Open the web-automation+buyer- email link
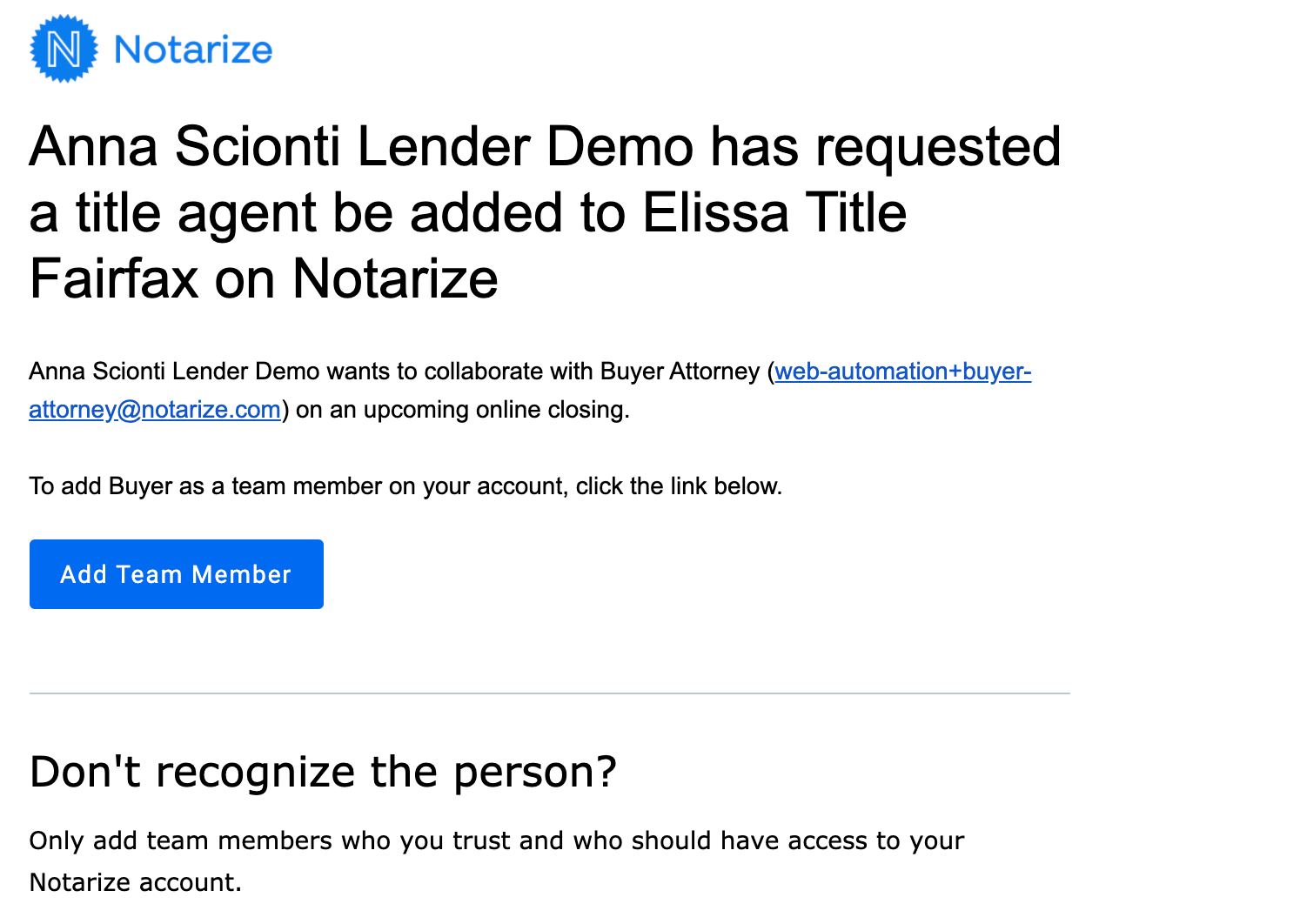Viewport: 1300px width, 924px height. [x=902, y=372]
